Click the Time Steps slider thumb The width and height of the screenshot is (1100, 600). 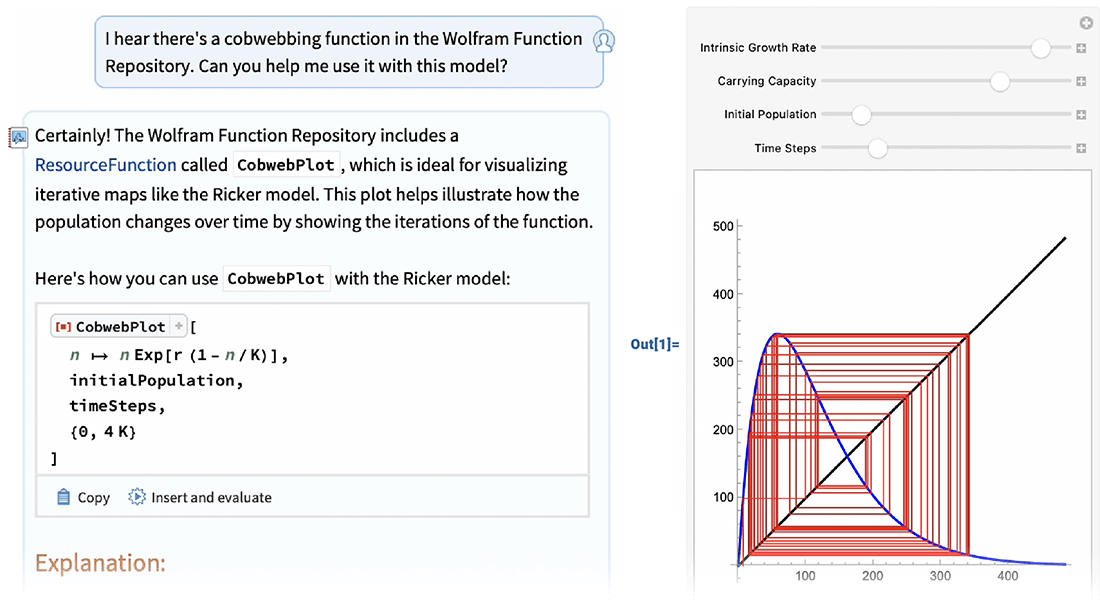click(x=877, y=149)
